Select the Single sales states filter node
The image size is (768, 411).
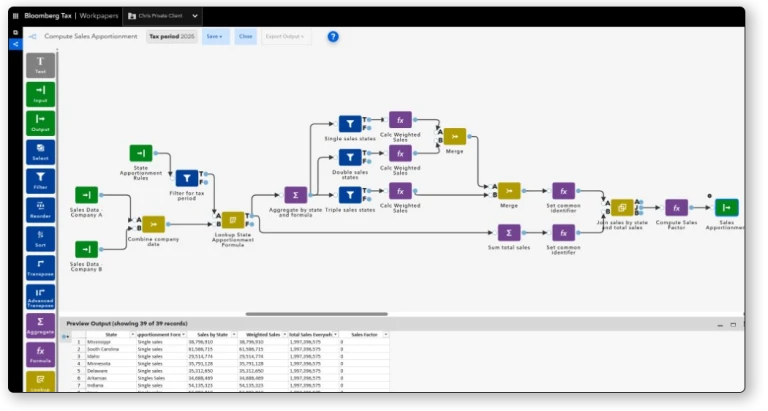point(350,124)
